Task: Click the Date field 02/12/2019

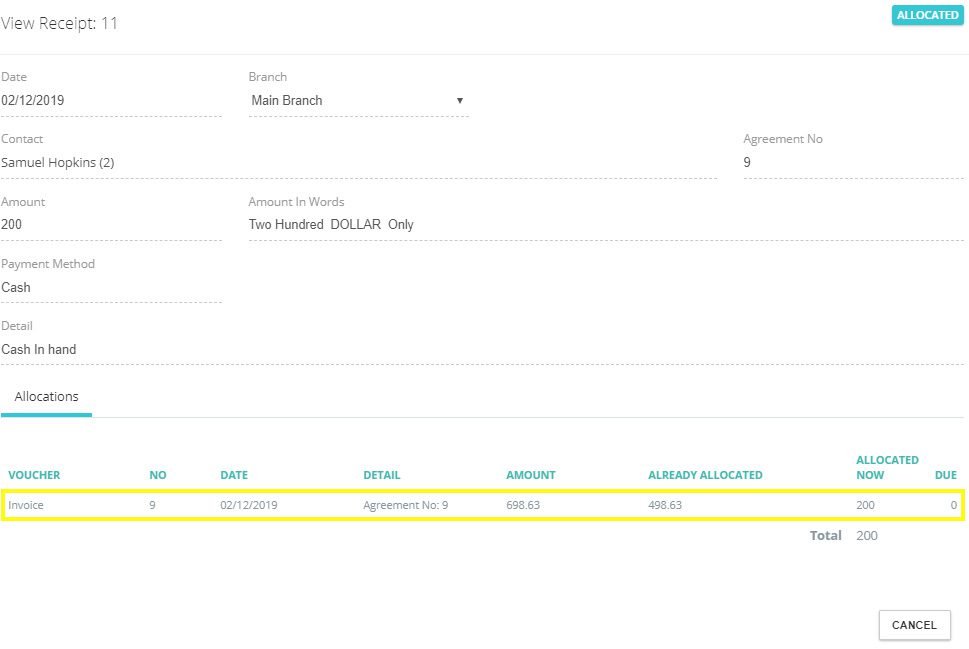Action: 111,100
